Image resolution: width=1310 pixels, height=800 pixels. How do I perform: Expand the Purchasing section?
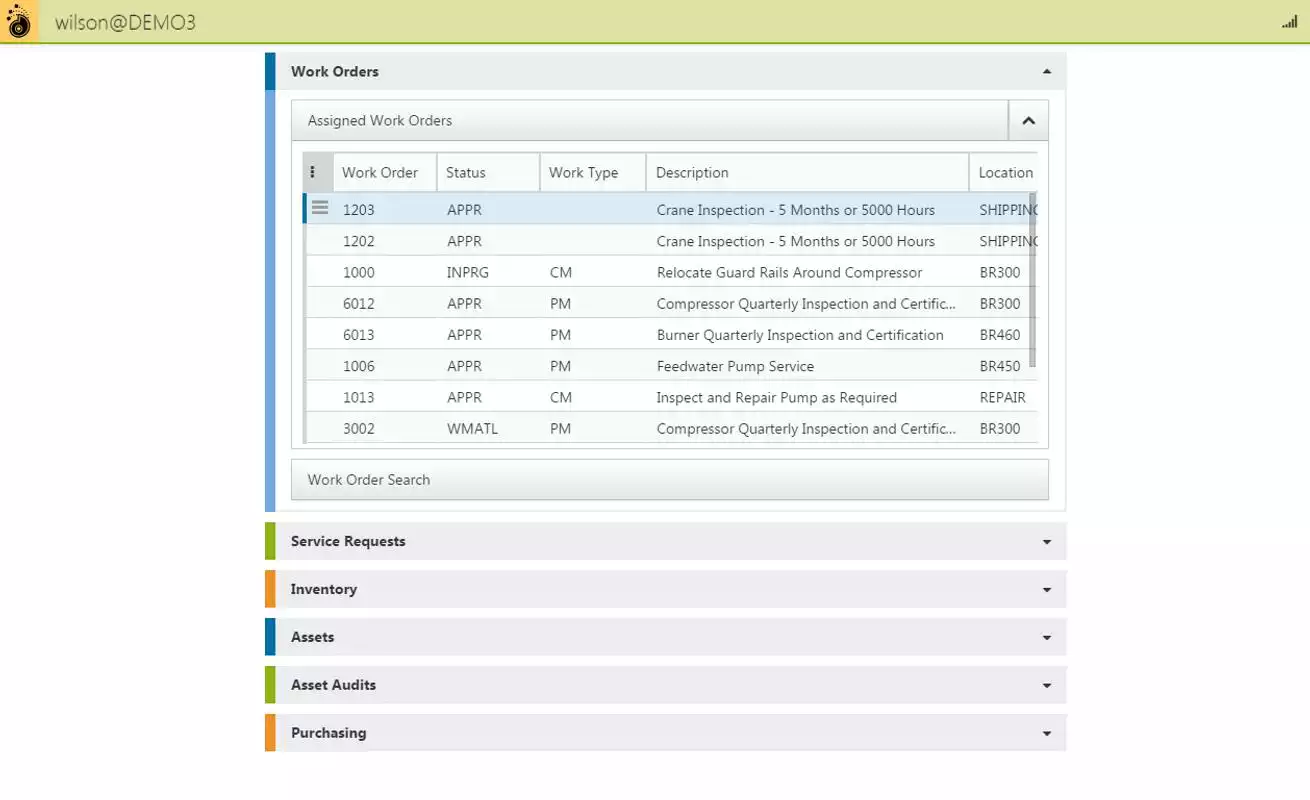click(1047, 733)
